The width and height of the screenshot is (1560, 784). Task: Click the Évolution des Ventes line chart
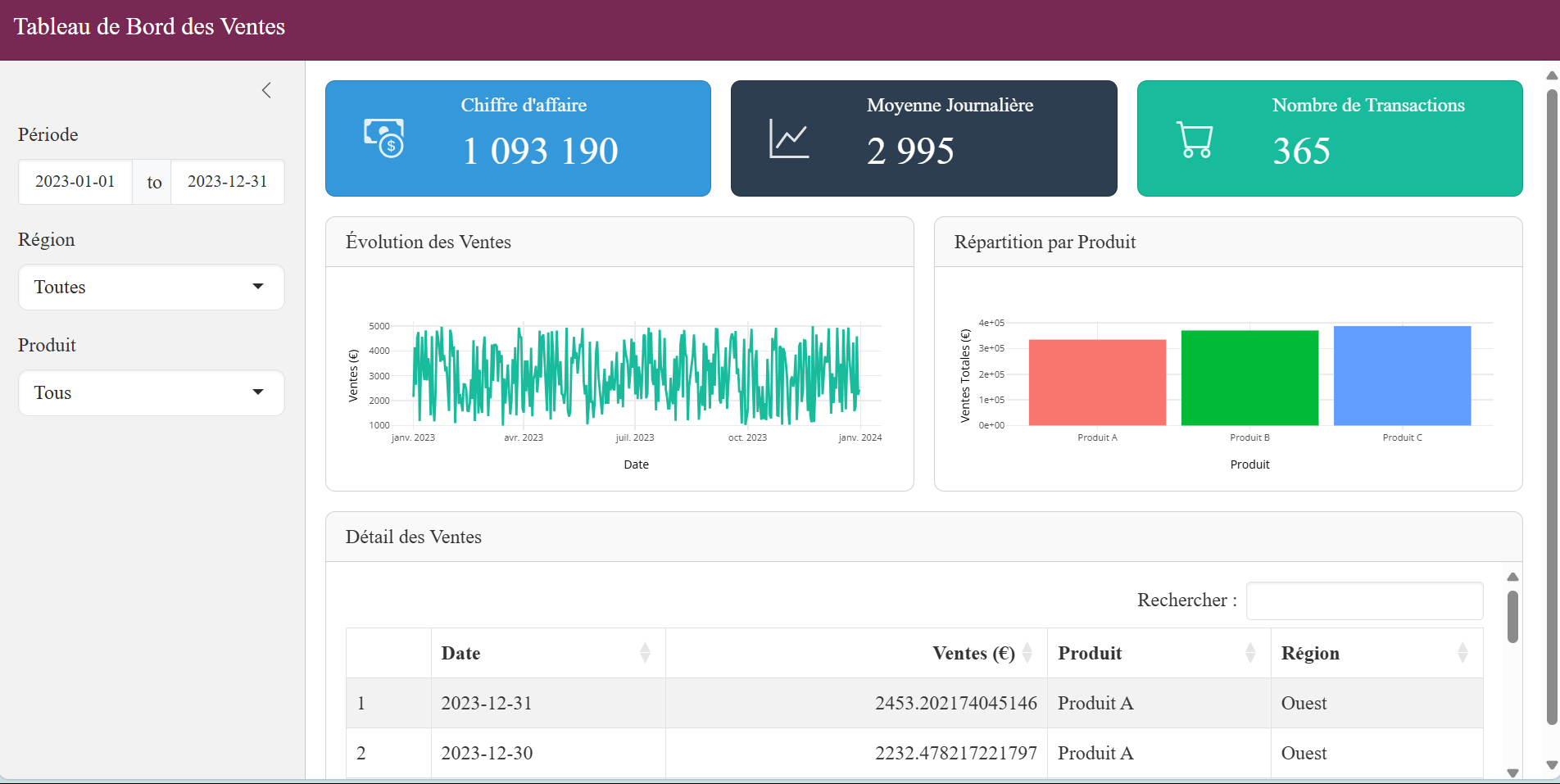point(636,375)
